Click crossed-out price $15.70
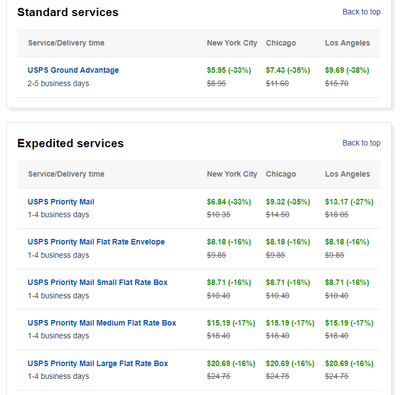This screenshot has width=400, height=395. [x=337, y=84]
